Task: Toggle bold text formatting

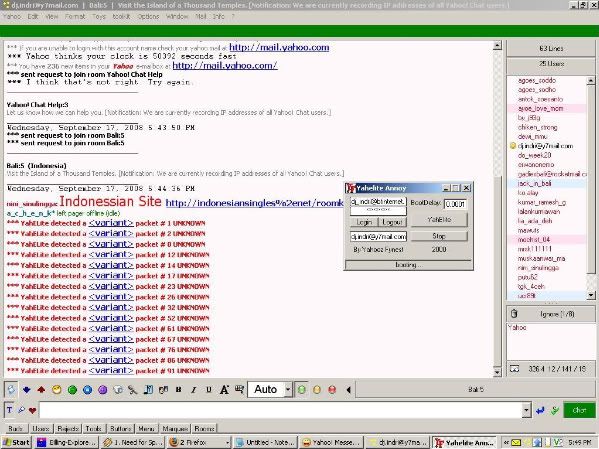Action: click(178, 390)
